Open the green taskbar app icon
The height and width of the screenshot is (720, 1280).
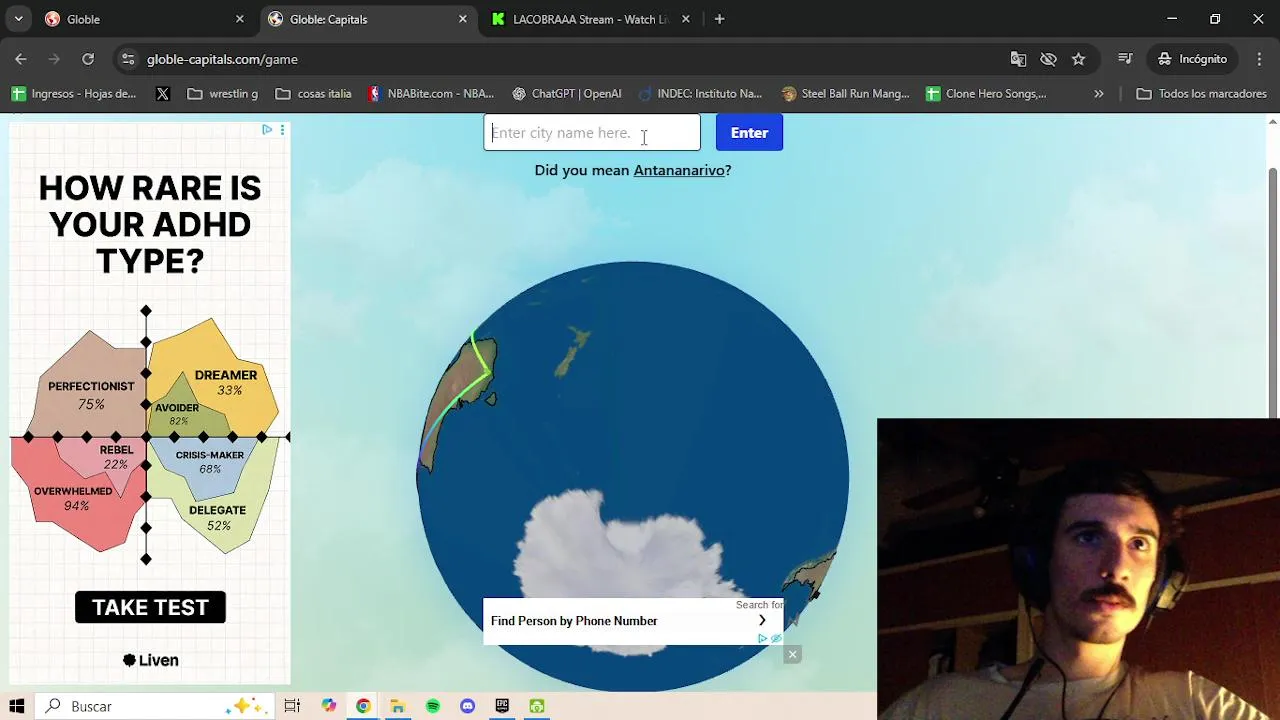(537, 706)
